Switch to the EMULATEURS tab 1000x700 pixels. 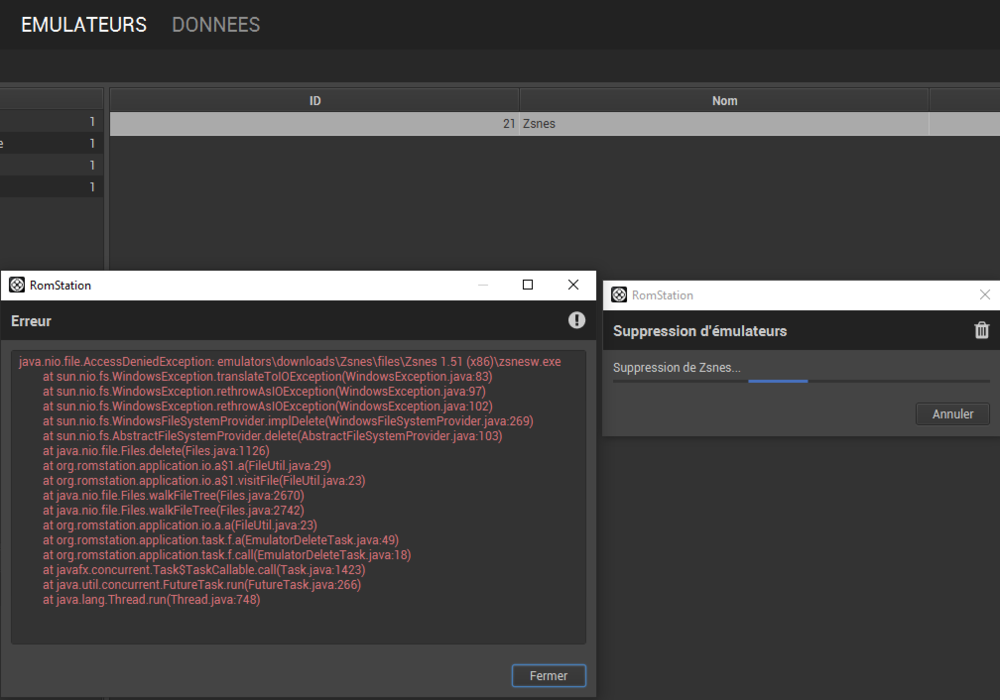click(x=84, y=25)
